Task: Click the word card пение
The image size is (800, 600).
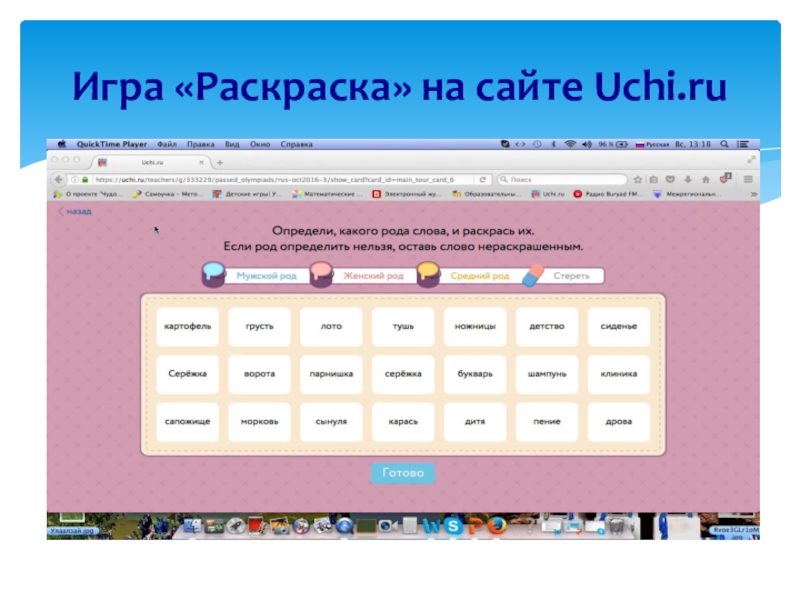Action: coord(547,421)
